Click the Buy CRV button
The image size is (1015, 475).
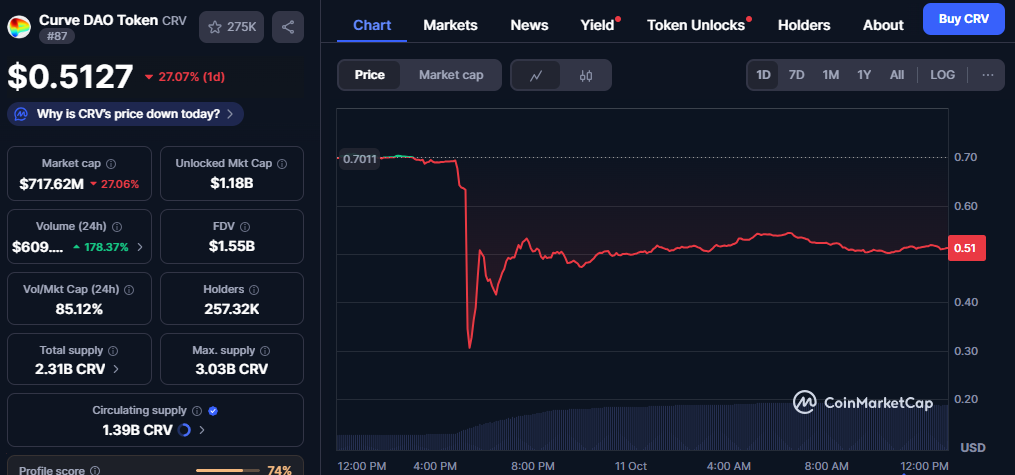coord(962,19)
